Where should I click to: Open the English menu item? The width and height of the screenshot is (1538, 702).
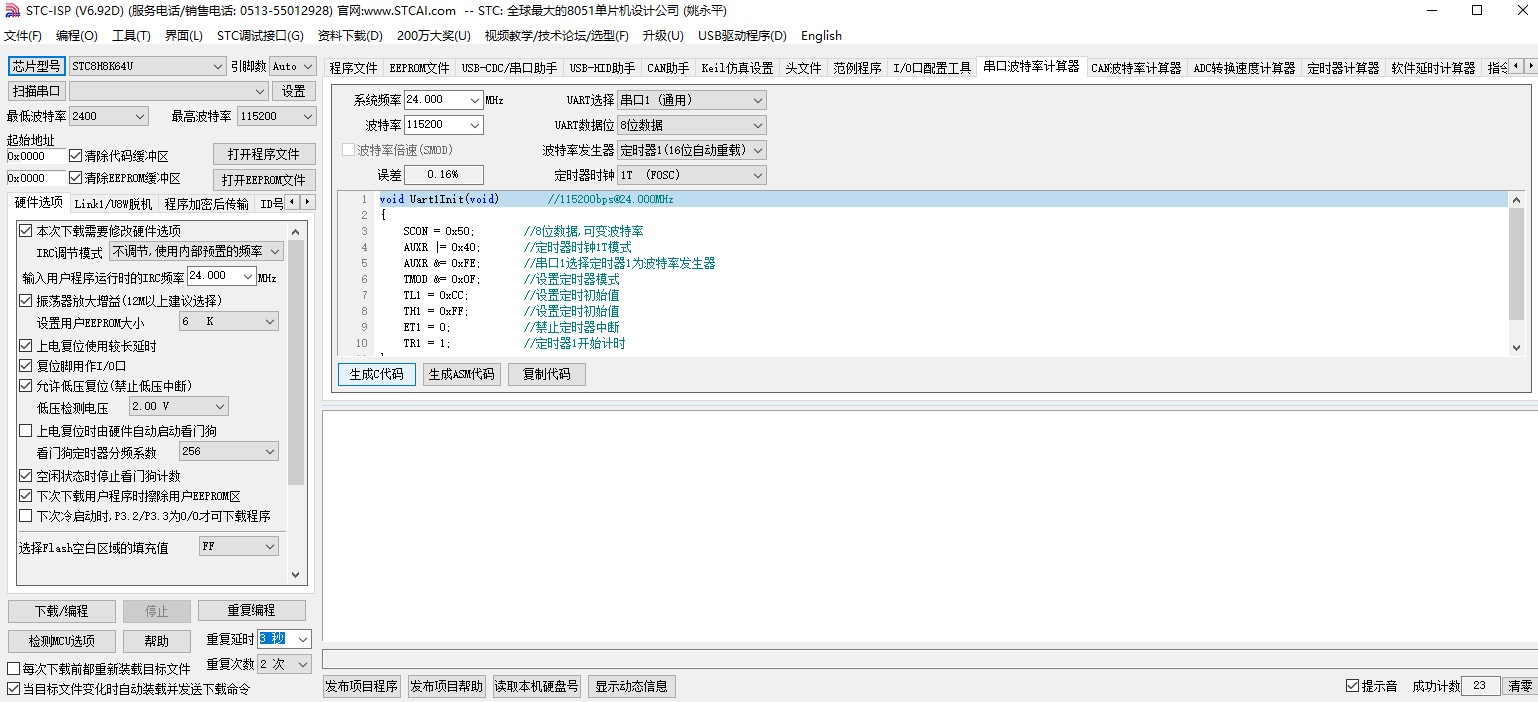point(821,36)
